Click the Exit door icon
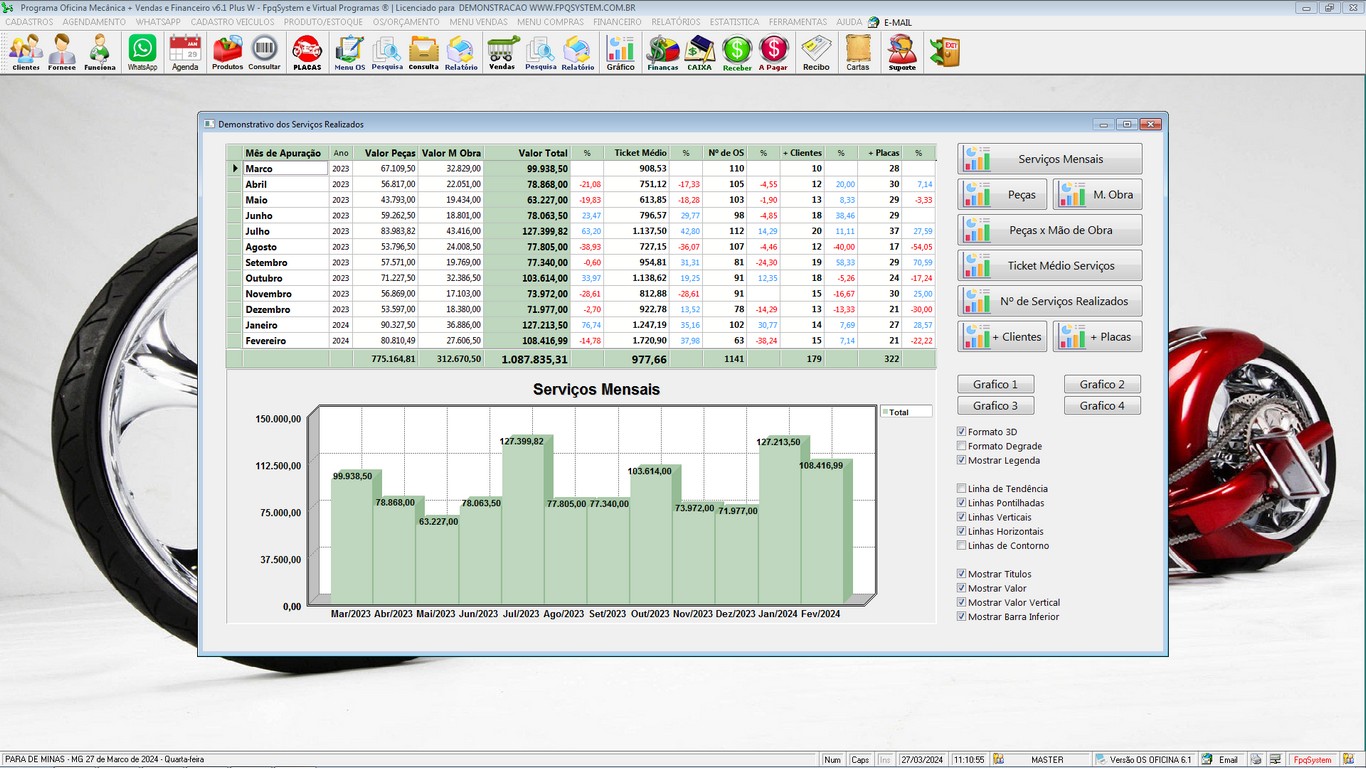 [x=944, y=52]
